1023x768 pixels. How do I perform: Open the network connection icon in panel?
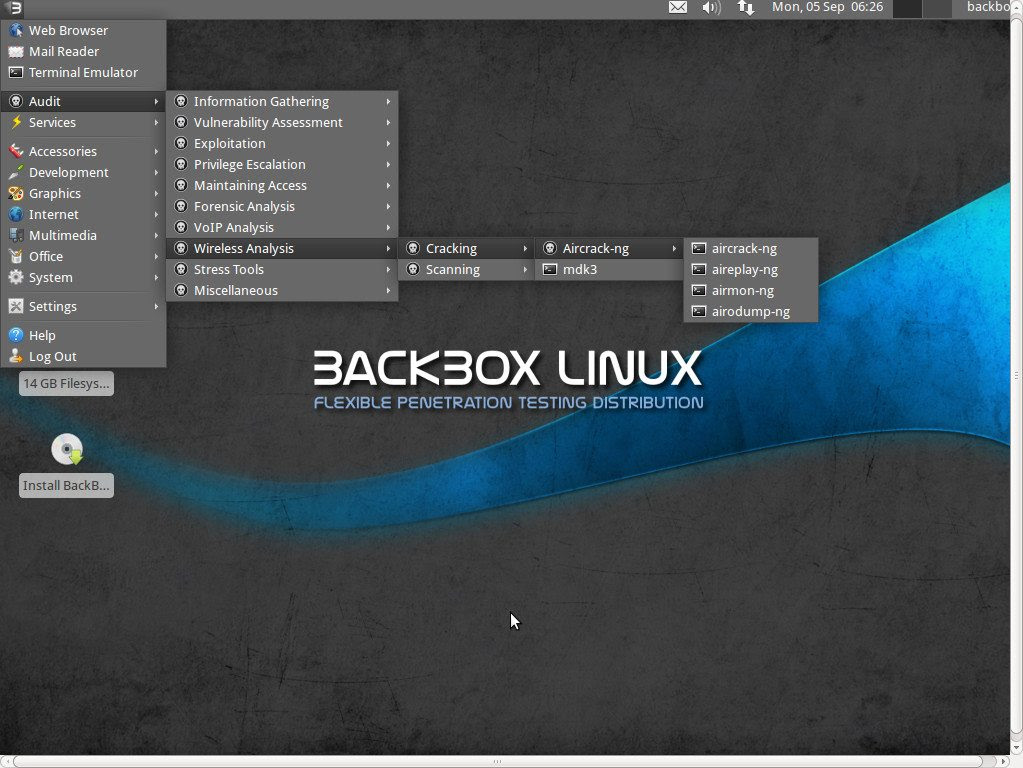[x=746, y=7]
